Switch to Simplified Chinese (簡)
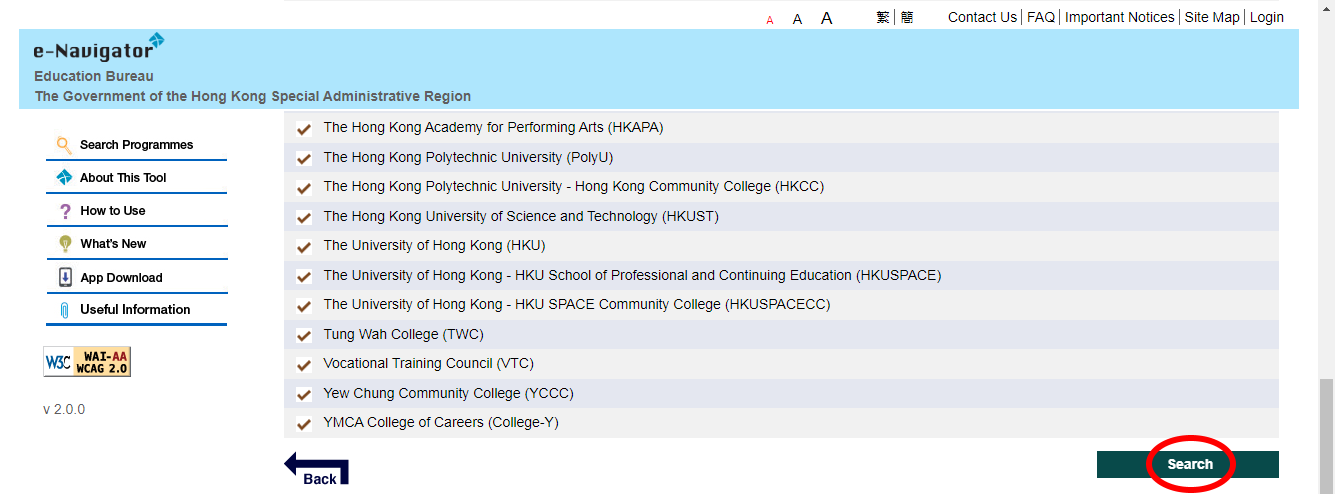The height and width of the screenshot is (494, 1335). [x=907, y=17]
